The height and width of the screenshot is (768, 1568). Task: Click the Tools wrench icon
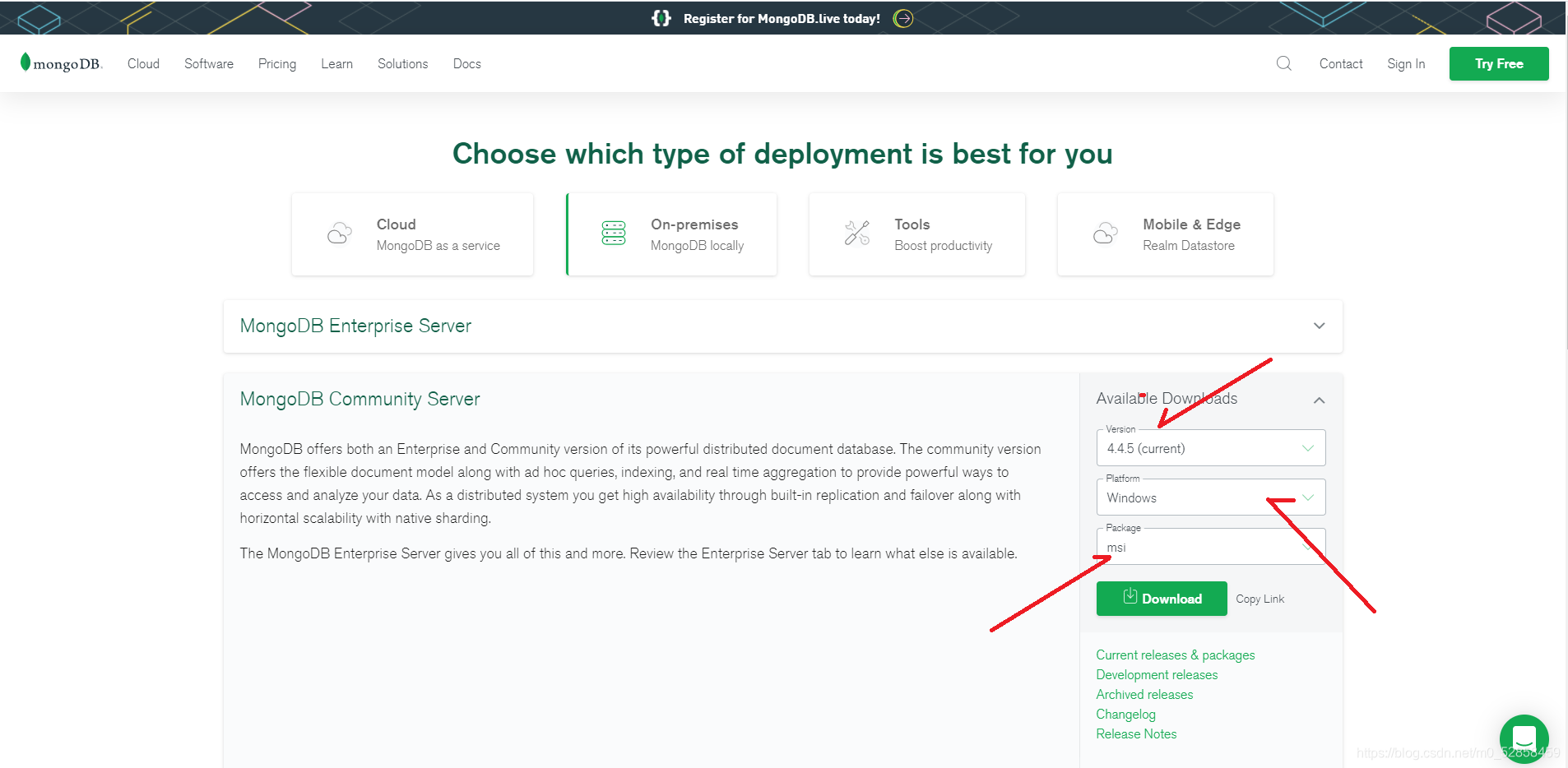click(x=857, y=234)
